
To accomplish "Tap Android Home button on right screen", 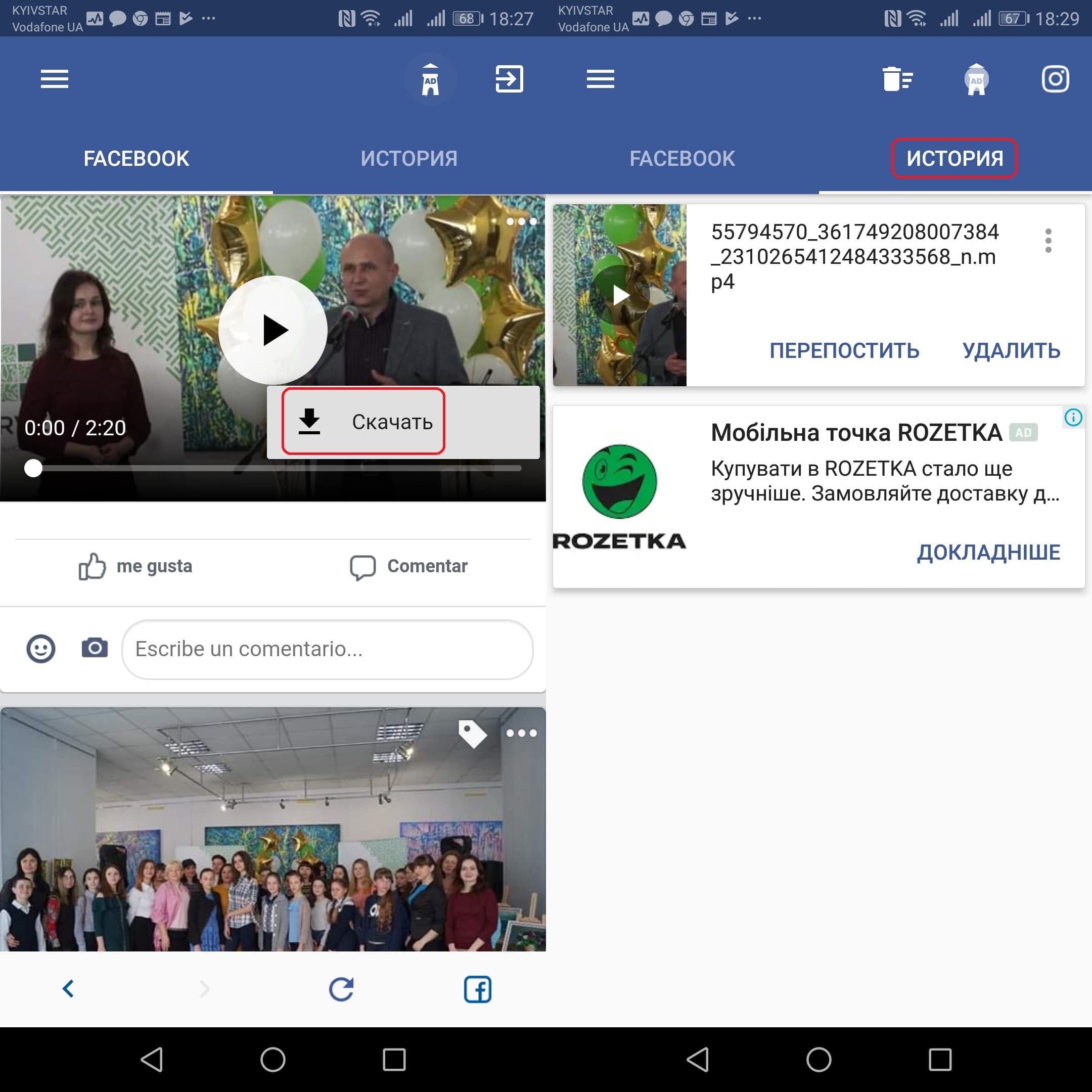I will (819, 1060).
